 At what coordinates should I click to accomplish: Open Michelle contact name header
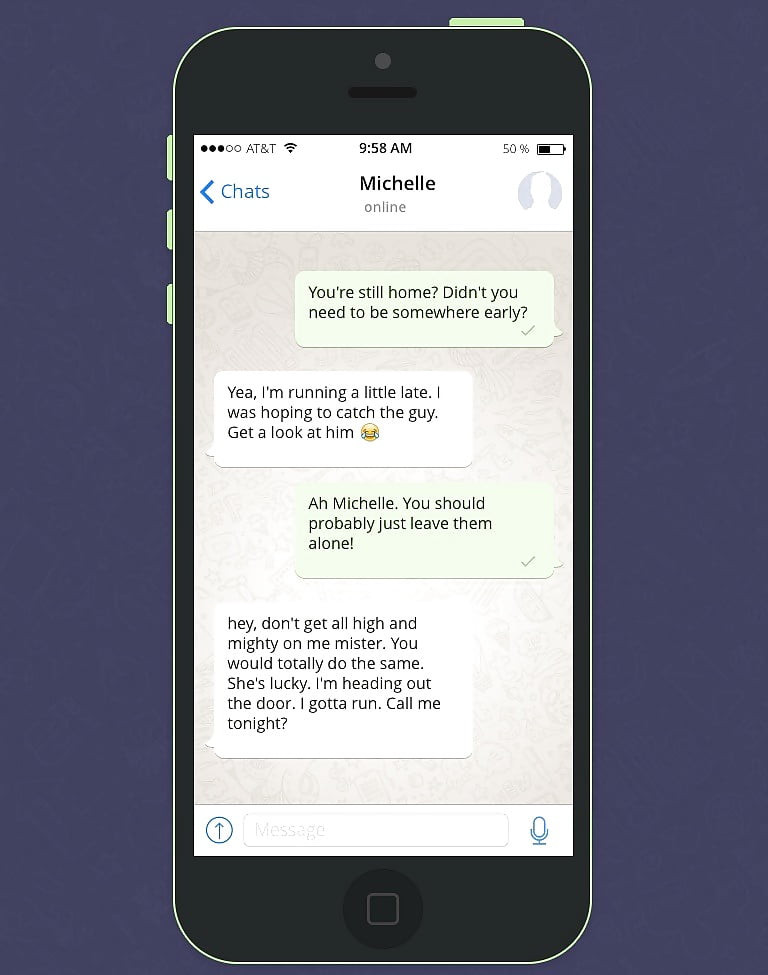click(x=397, y=183)
